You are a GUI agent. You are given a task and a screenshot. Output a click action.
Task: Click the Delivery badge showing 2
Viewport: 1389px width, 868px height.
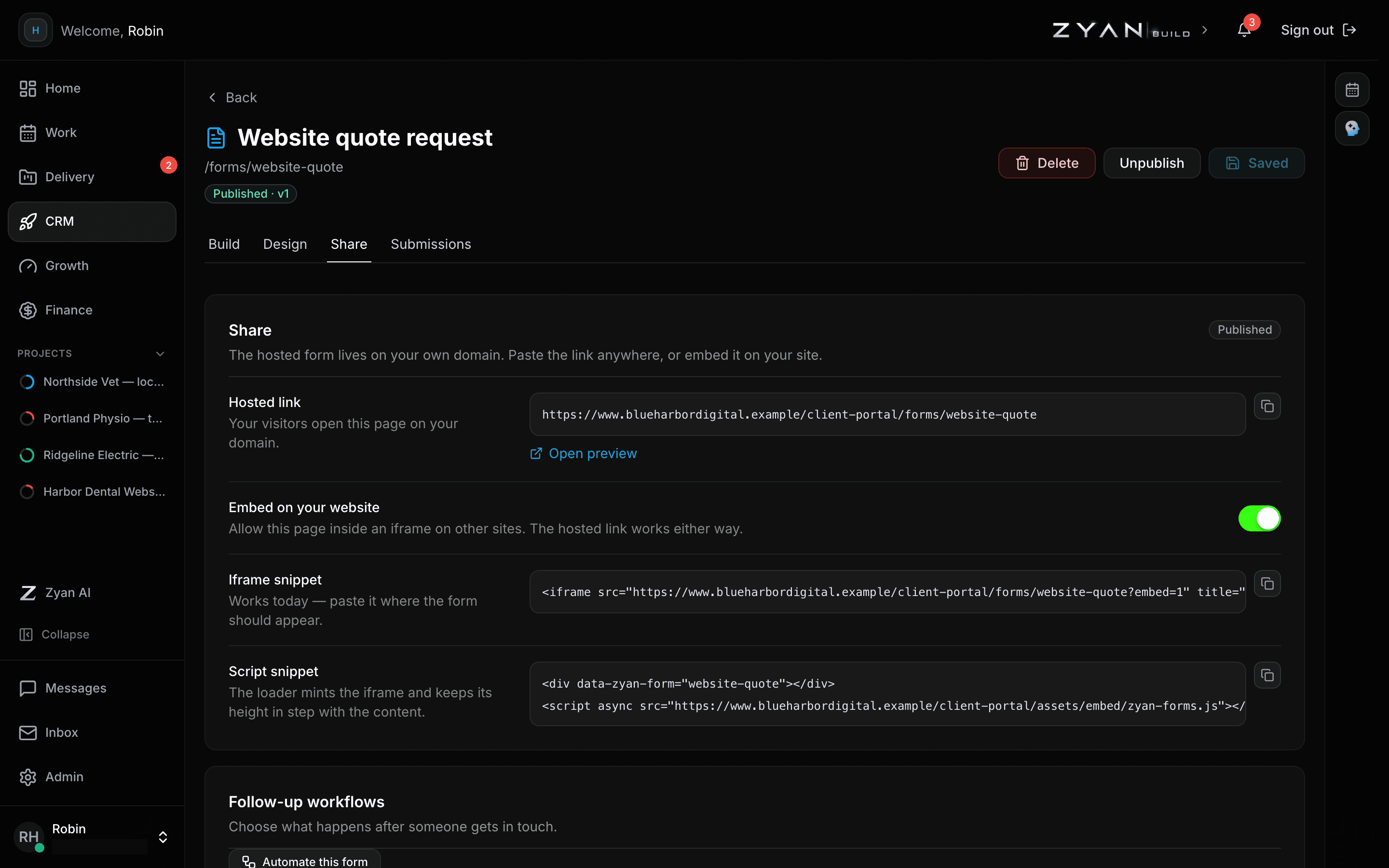(x=168, y=165)
